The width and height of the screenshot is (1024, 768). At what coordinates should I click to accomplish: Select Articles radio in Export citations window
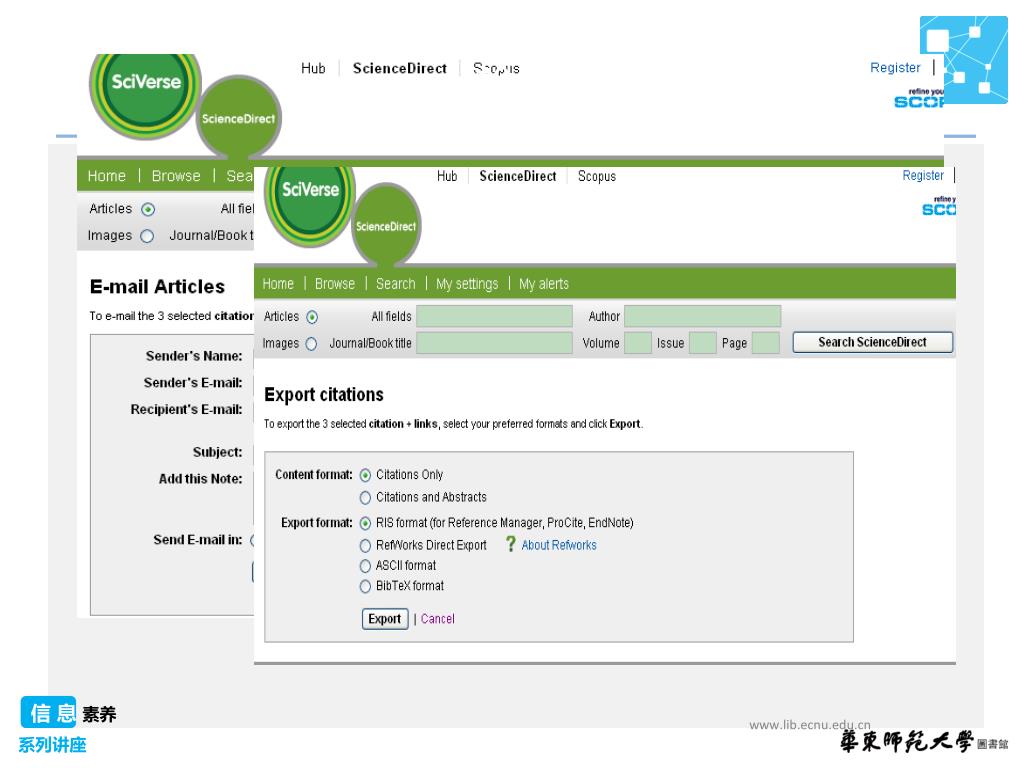(x=312, y=317)
